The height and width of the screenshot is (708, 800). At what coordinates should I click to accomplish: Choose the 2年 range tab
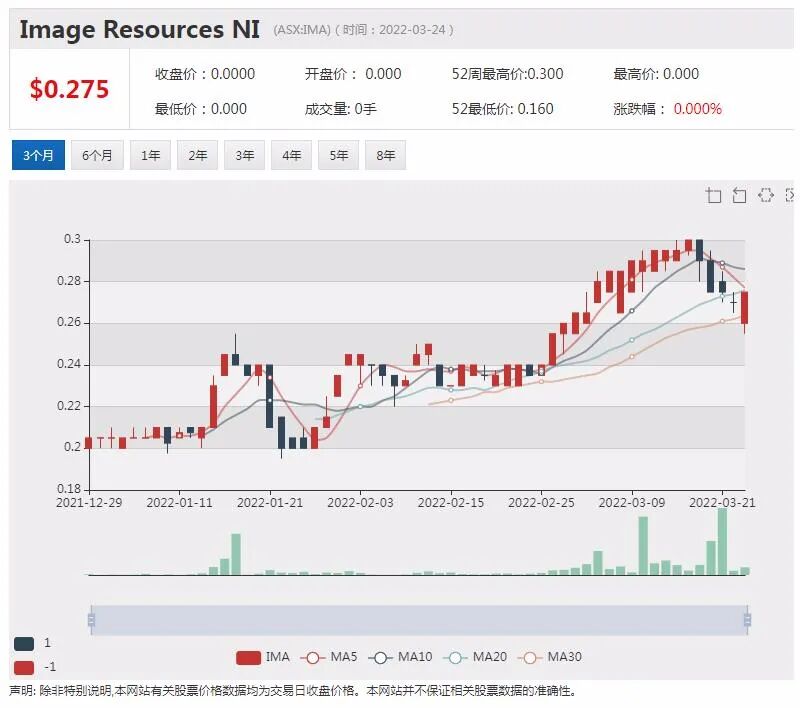(197, 155)
